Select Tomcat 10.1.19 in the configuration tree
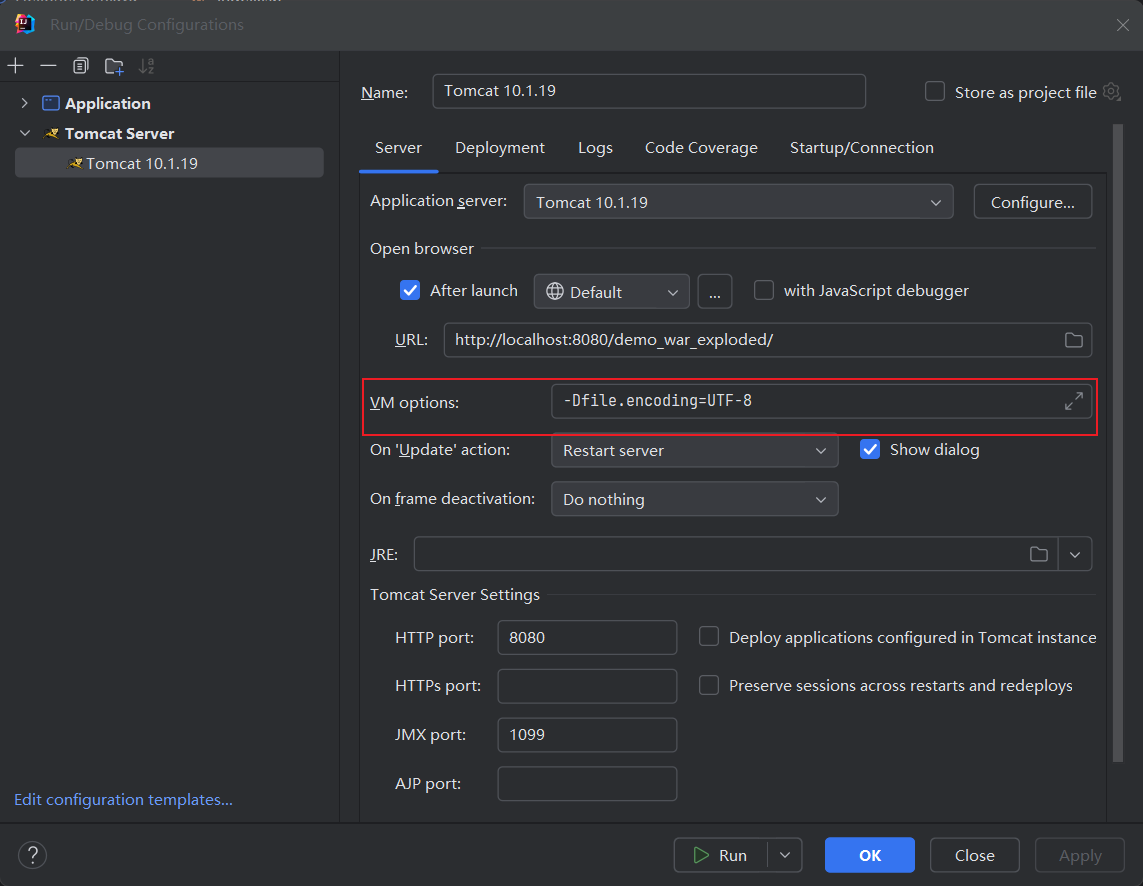The image size is (1143, 886). pyautogui.click(x=169, y=163)
